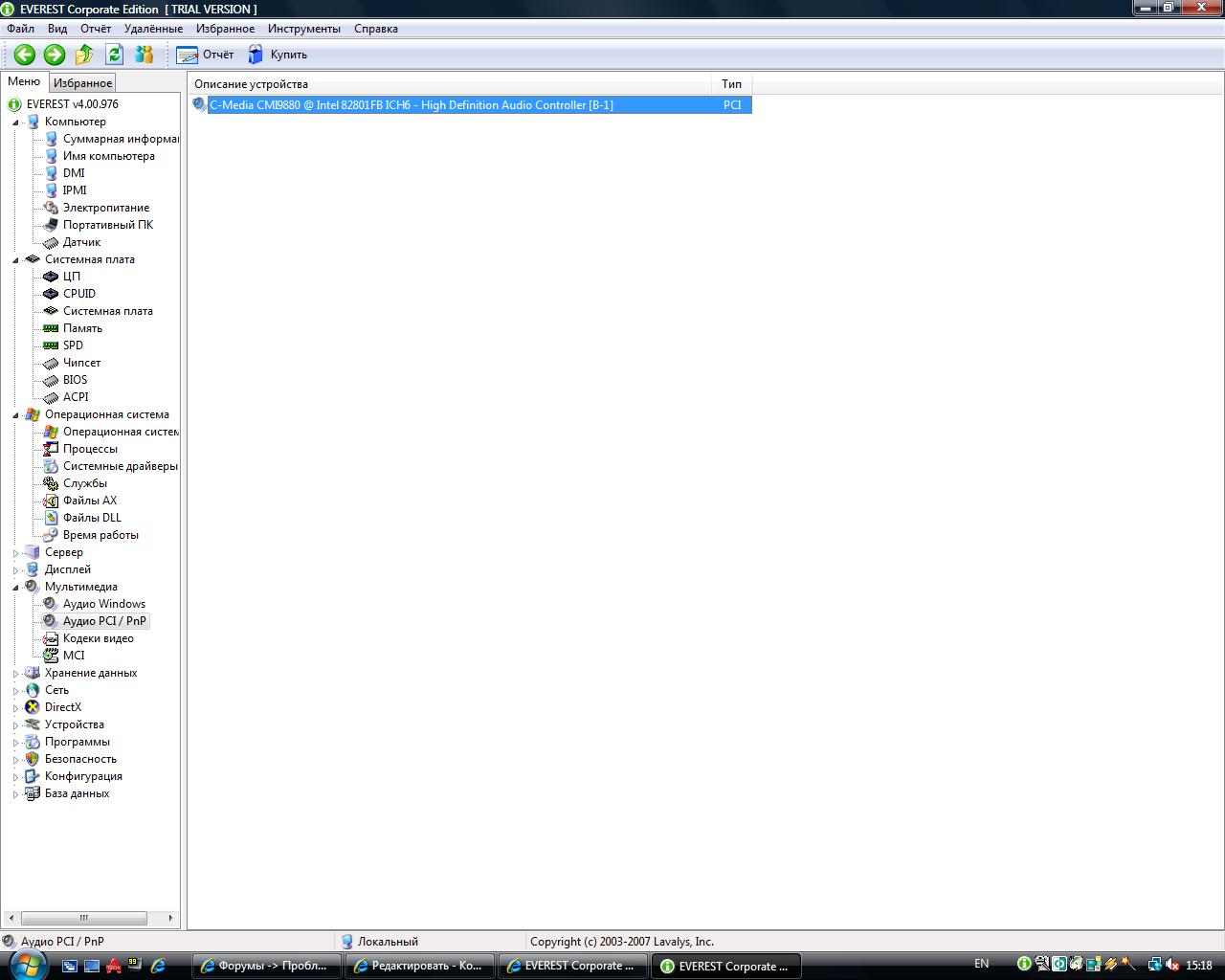Collapse the Компьютер tree node
Viewport: 1225px width, 980px height.
click(16, 122)
